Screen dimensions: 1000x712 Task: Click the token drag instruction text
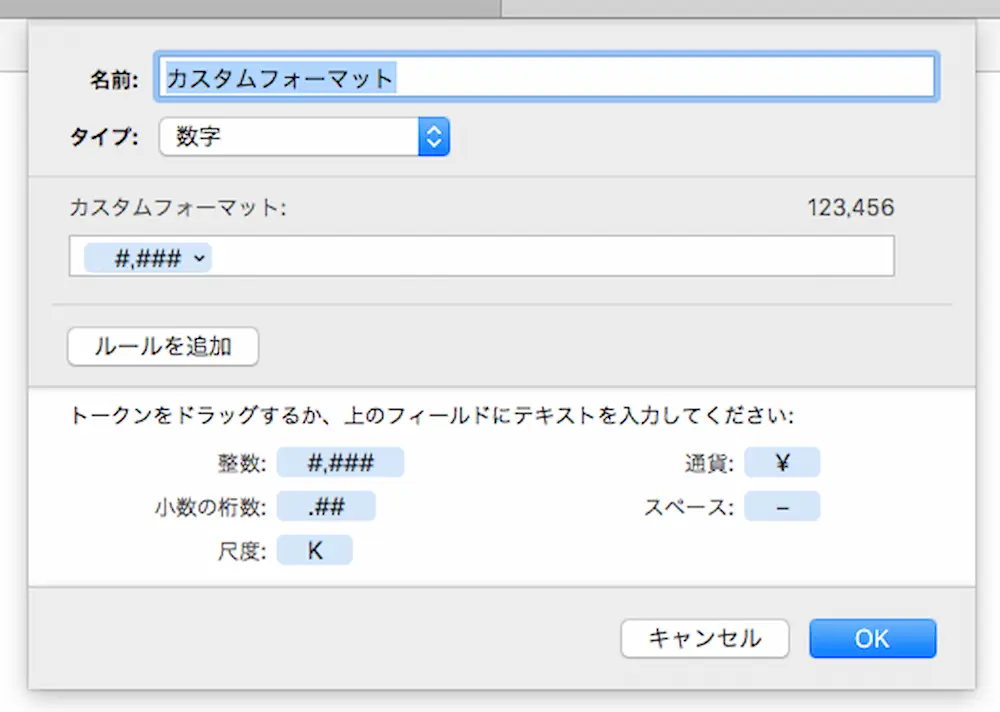431,417
